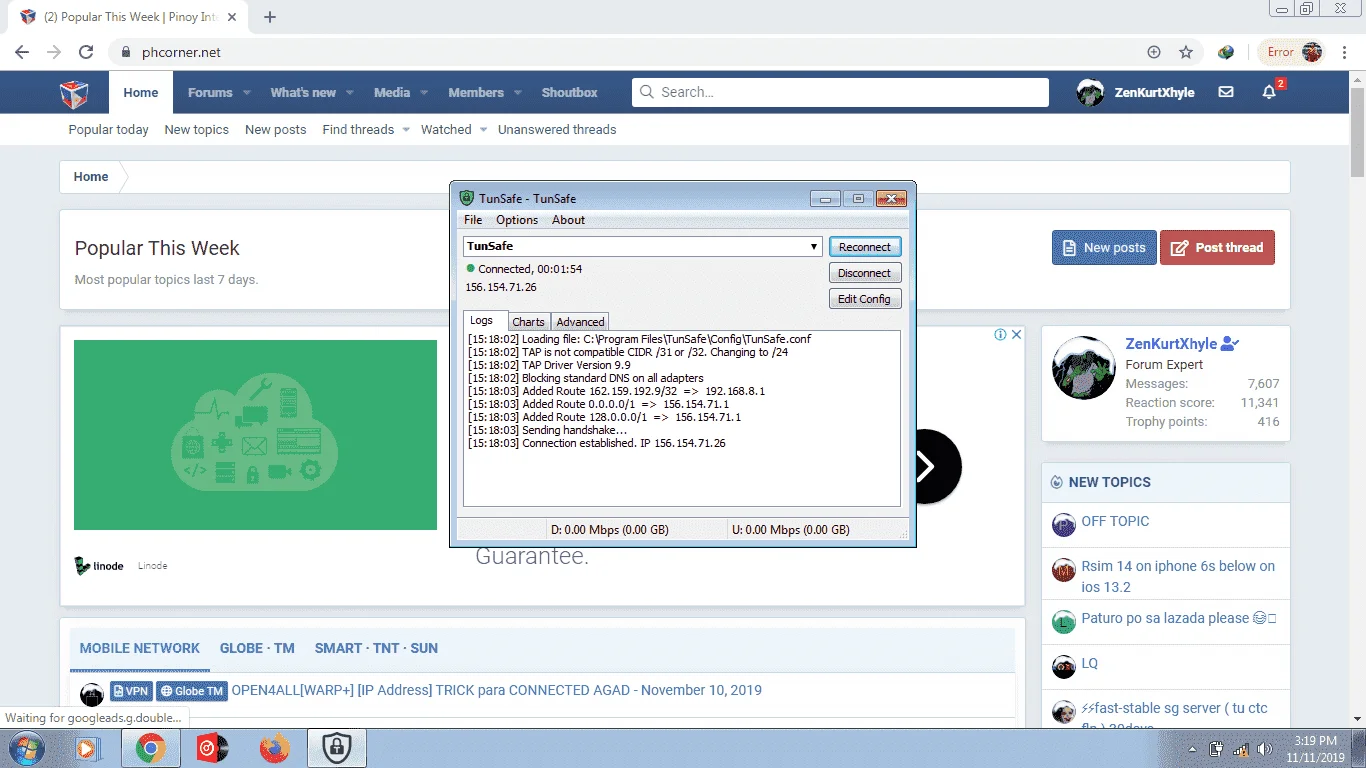Open the Popular today link
Image resolution: width=1366 pixels, height=768 pixels.
108,130
